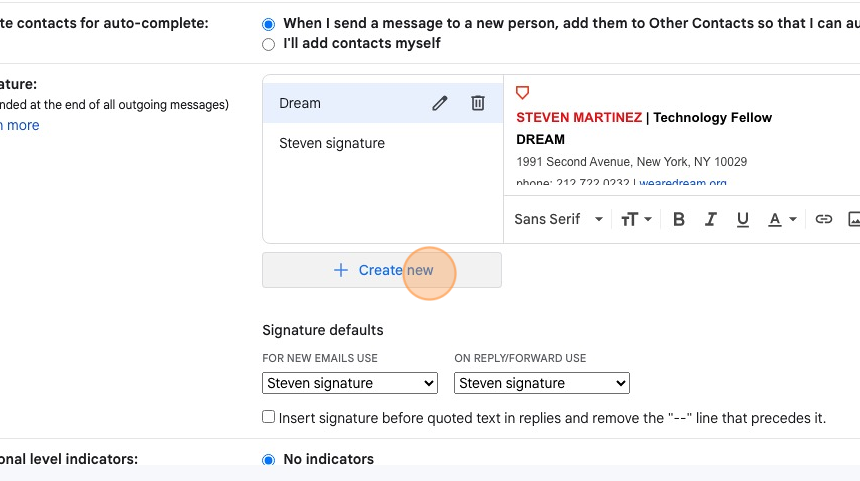Image resolution: width=860 pixels, height=481 pixels.
Task: Open the Sans Serif font dropdown
Action: (558, 219)
